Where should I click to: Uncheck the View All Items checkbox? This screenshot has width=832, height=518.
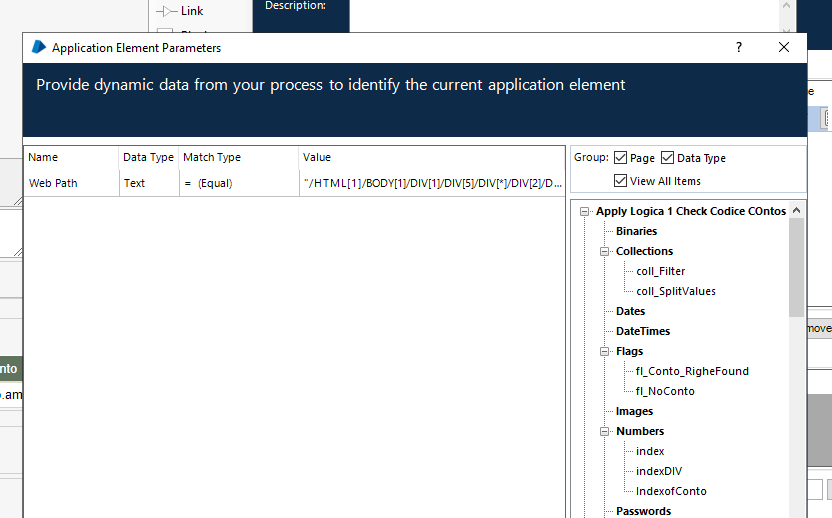(621, 181)
